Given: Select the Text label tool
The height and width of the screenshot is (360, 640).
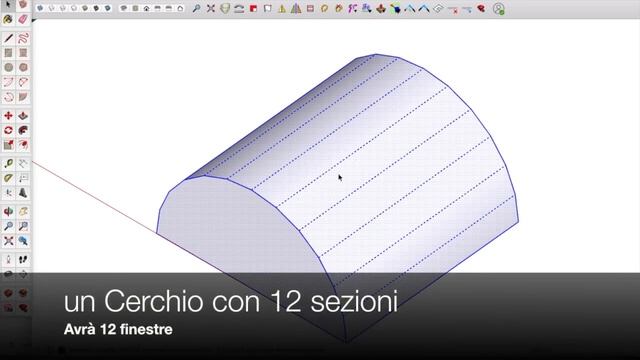Looking at the screenshot, I should pos(23,178).
